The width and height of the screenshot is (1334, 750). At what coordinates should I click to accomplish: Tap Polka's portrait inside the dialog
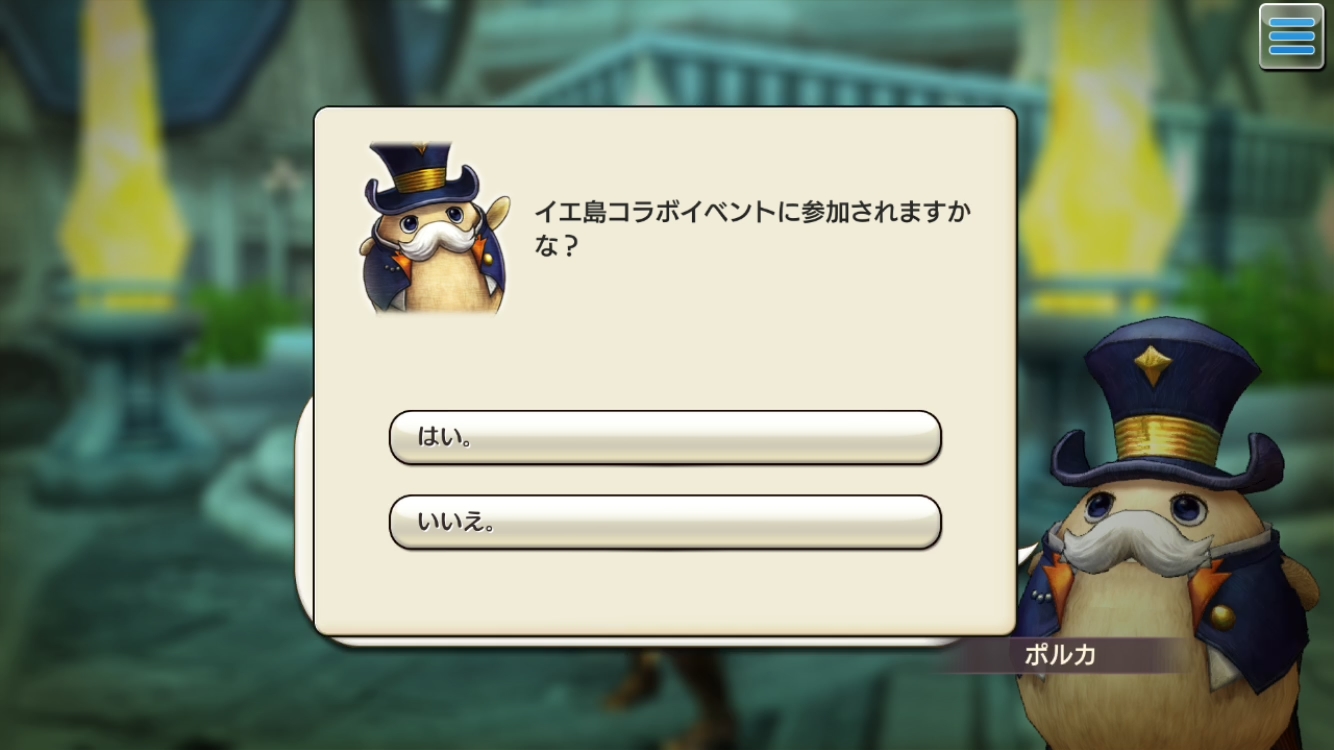point(435,228)
